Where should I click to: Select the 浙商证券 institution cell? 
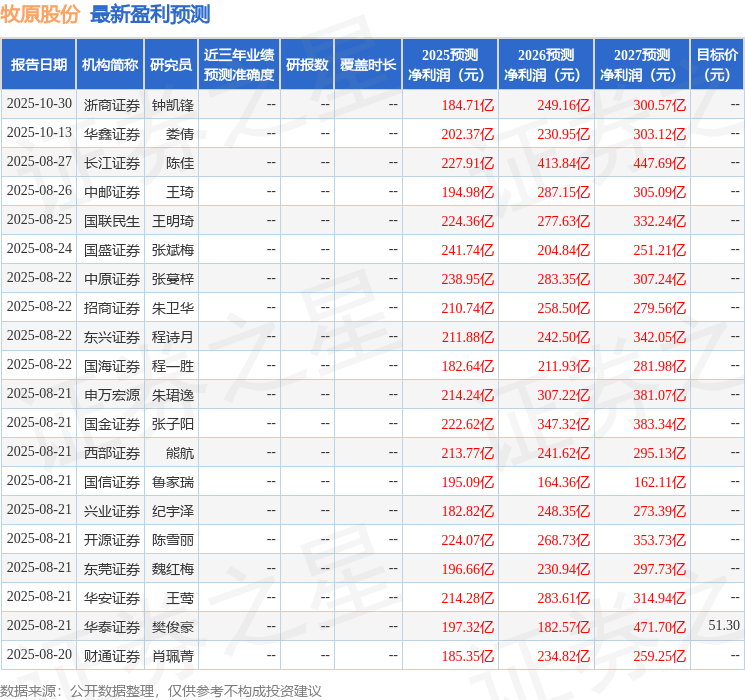pyautogui.click(x=112, y=105)
